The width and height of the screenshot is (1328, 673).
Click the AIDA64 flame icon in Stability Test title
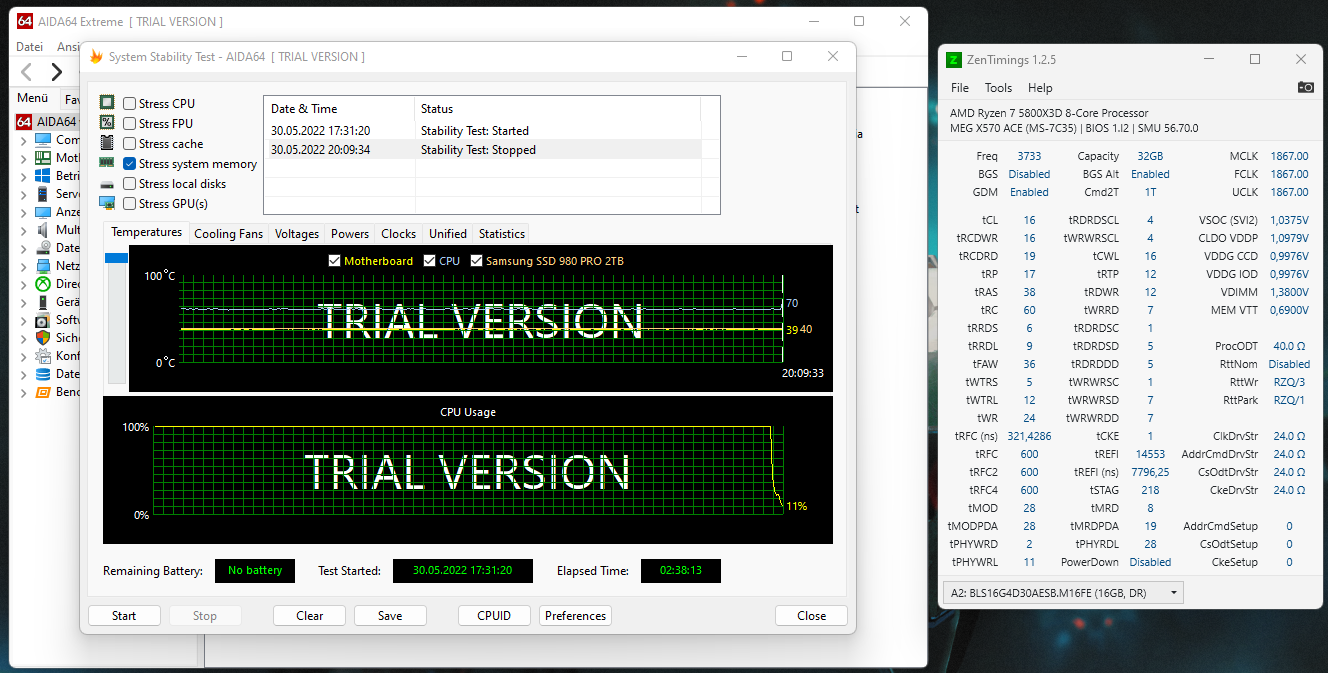[96, 57]
